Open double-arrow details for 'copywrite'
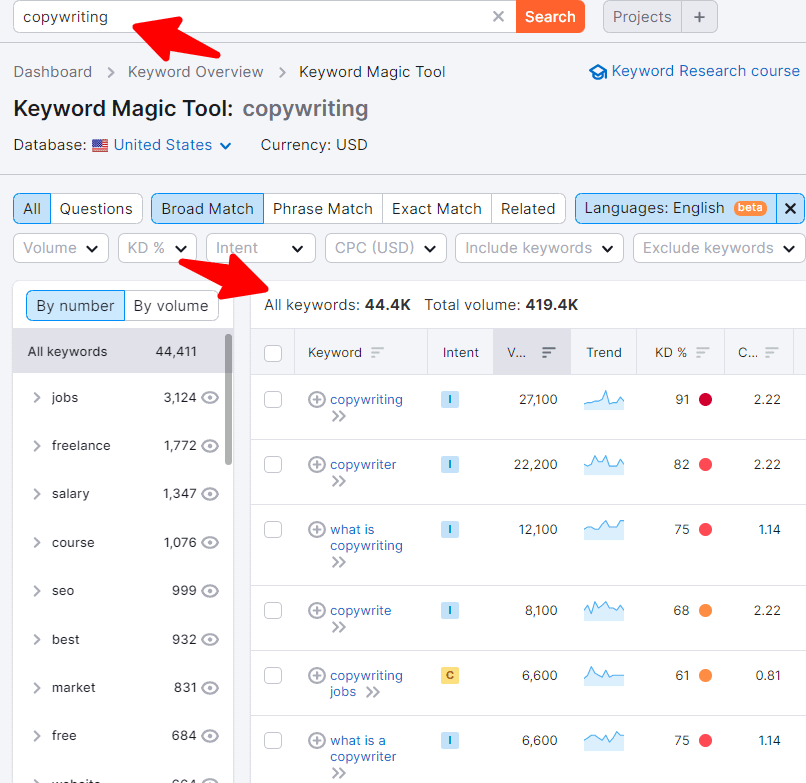This screenshot has height=783, width=806. [x=338, y=627]
